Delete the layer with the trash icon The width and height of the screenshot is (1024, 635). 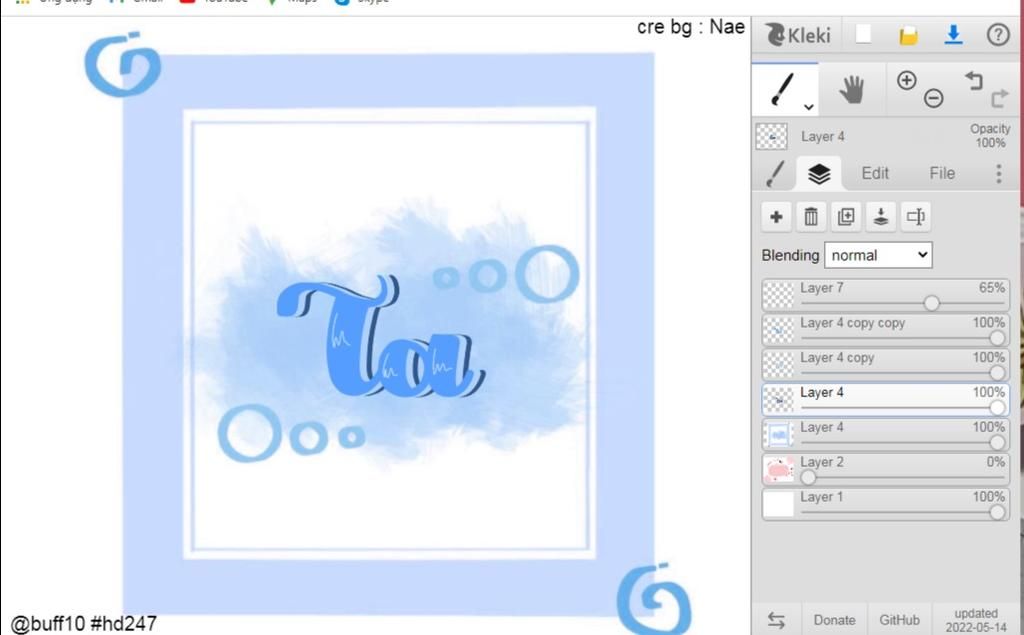pyautogui.click(x=811, y=217)
